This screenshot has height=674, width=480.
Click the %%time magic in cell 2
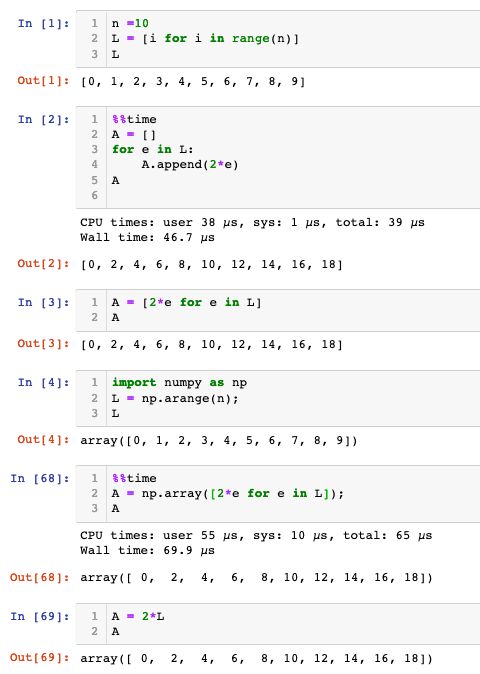(x=134, y=119)
